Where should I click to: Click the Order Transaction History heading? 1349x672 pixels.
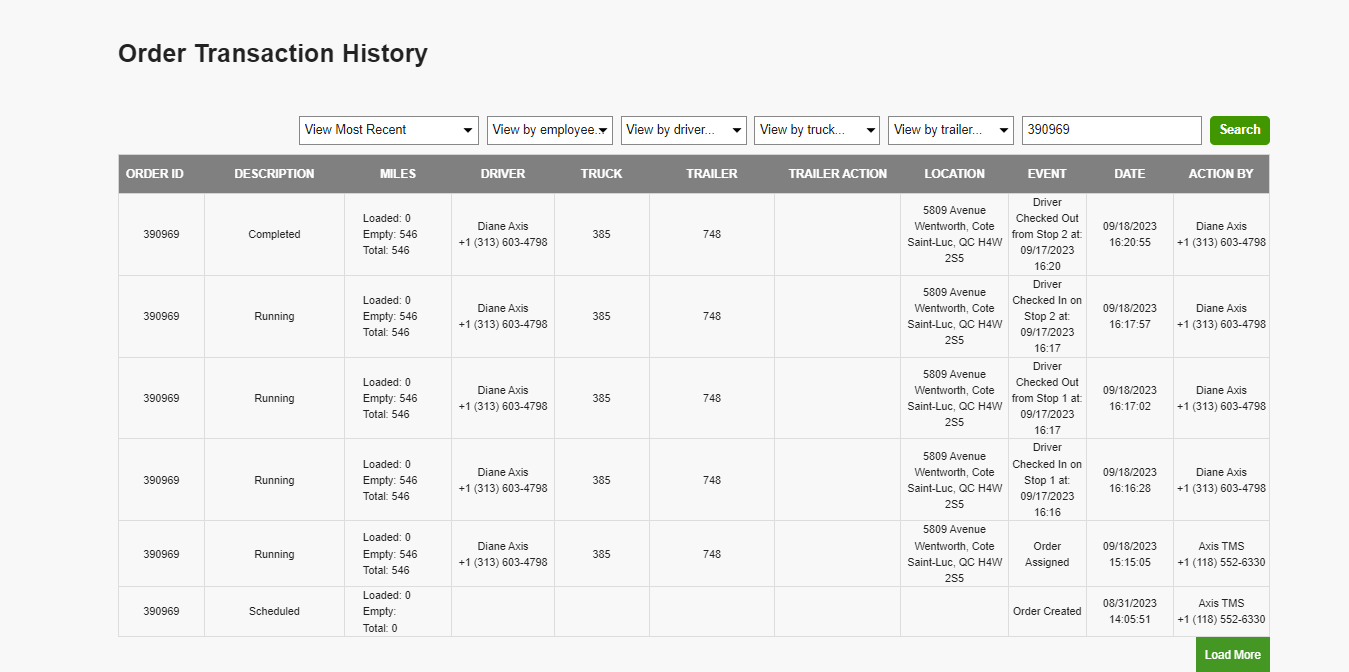click(x=273, y=53)
